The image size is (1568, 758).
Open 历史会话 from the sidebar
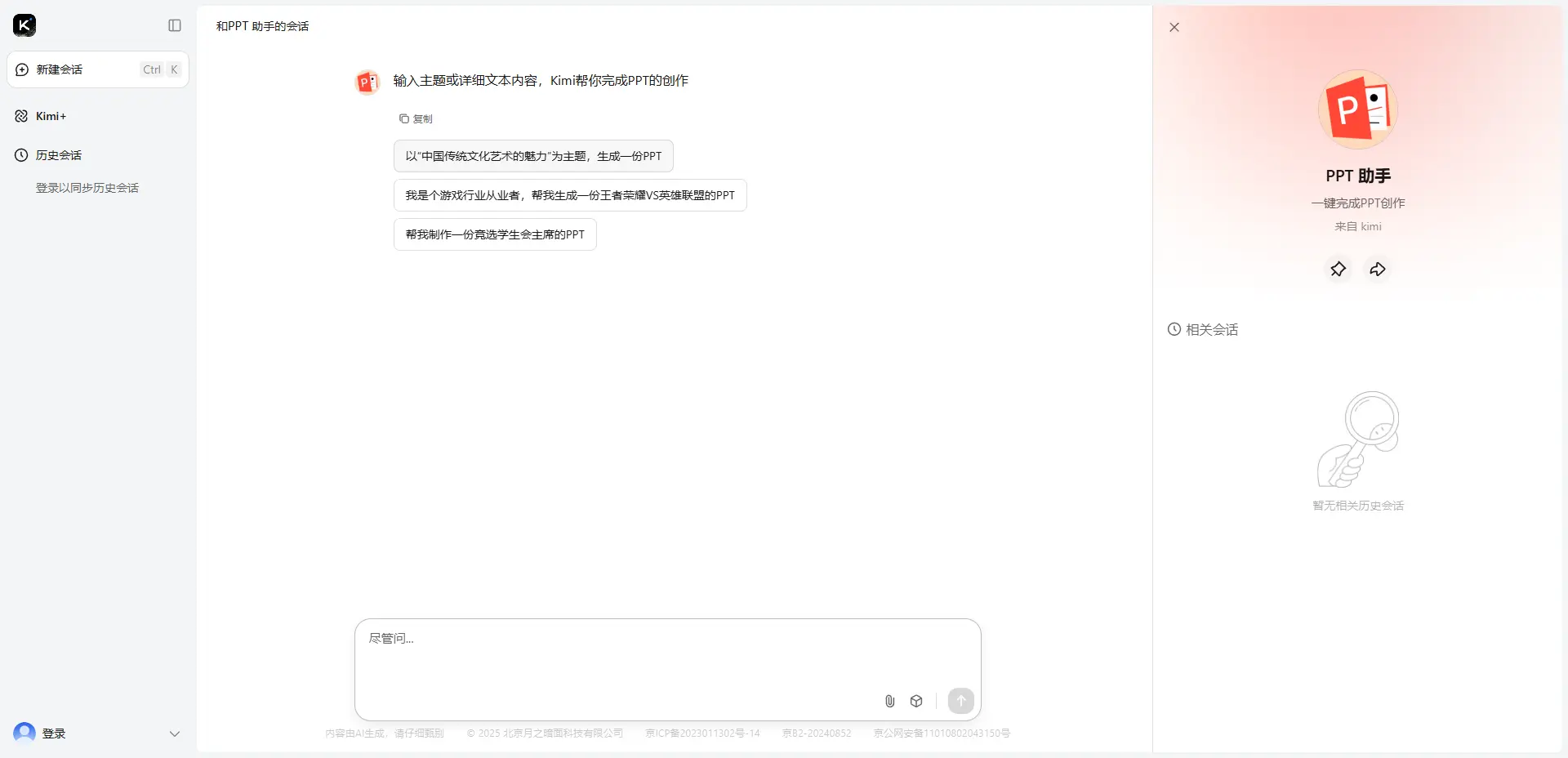[x=57, y=154]
